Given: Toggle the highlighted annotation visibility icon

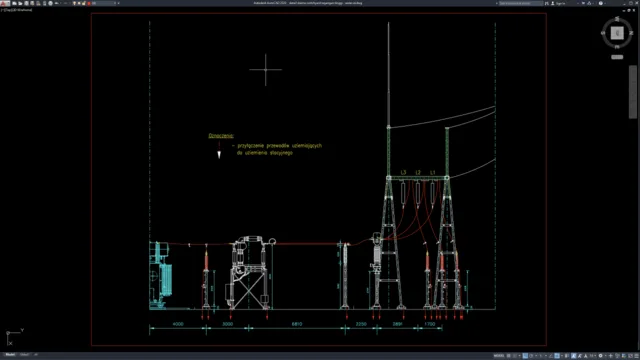Looking at the screenshot, I should pos(573,356).
